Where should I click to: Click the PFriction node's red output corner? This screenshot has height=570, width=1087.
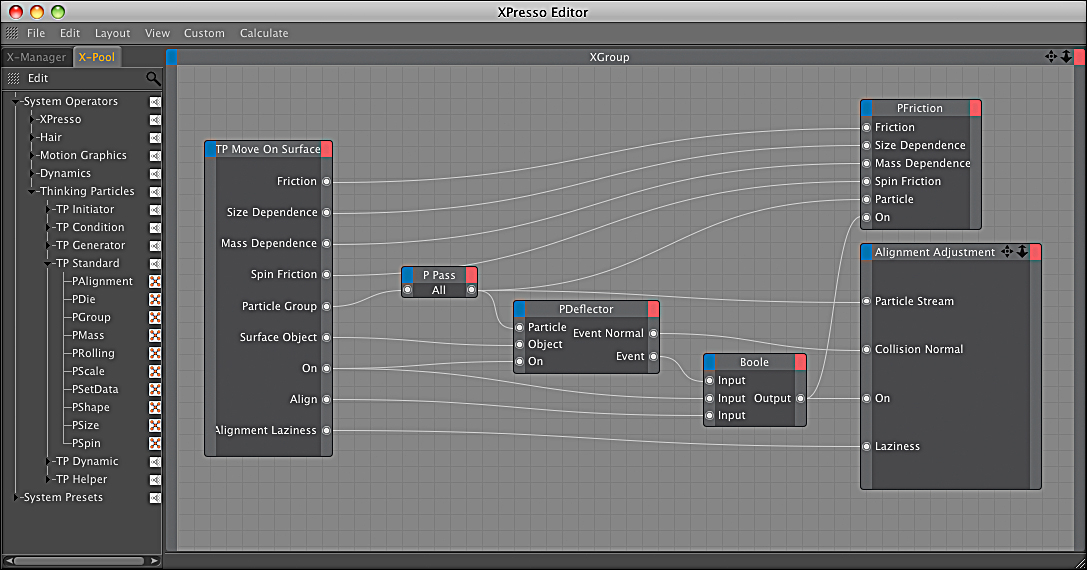point(975,108)
